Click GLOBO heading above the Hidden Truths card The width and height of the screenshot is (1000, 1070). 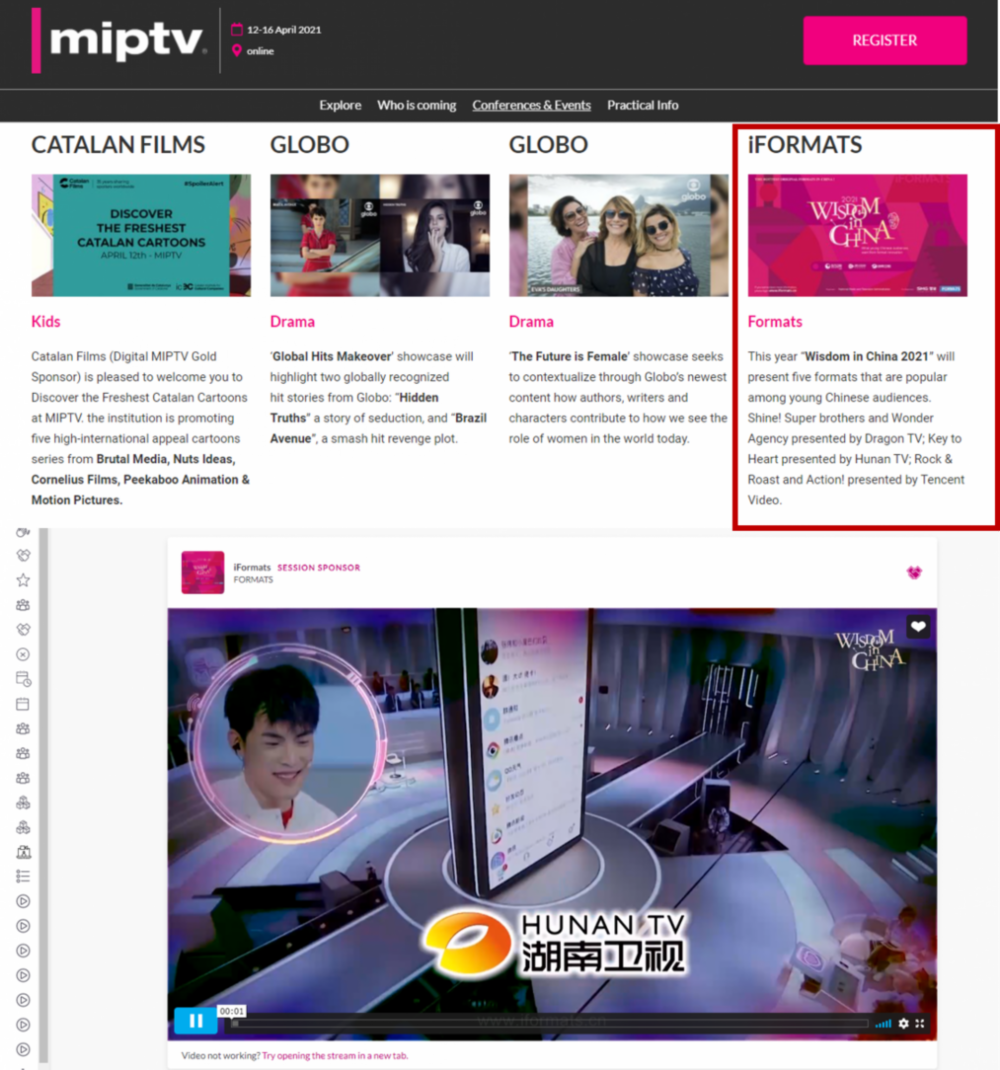[x=309, y=145]
